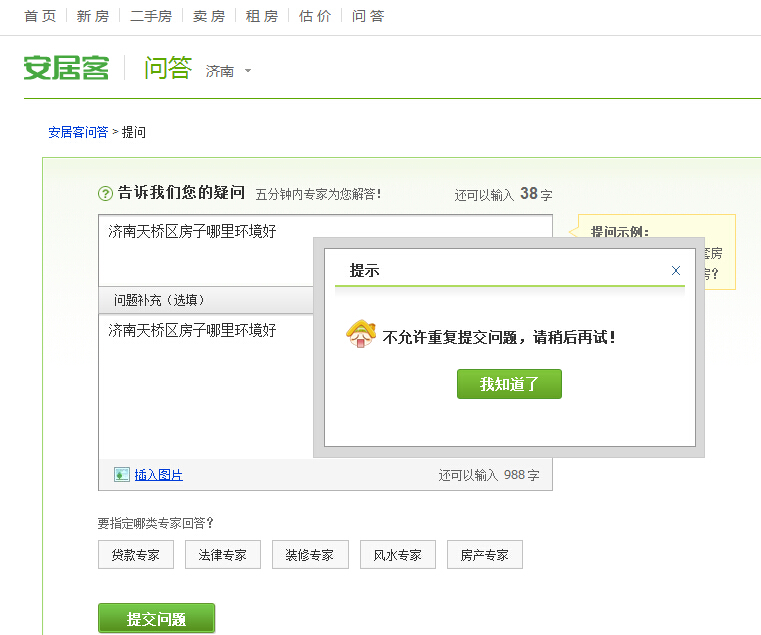
Task: Go to the 估价 section
Action: tap(315, 17)
